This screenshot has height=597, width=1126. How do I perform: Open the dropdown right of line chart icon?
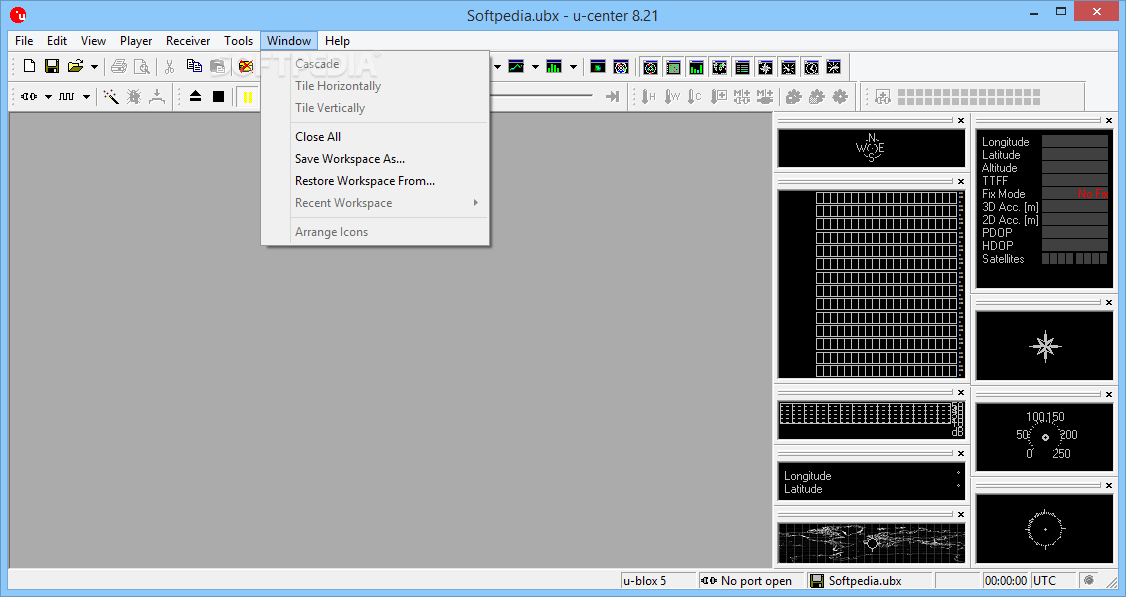[535, 67]
